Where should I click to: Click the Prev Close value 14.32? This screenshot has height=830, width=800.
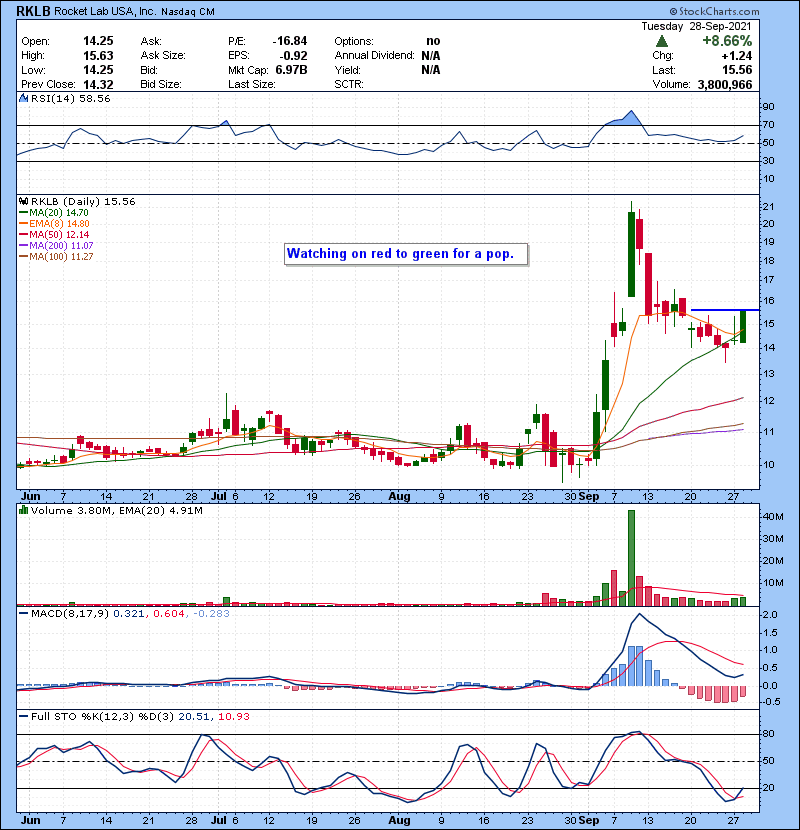tap(98, 84)
